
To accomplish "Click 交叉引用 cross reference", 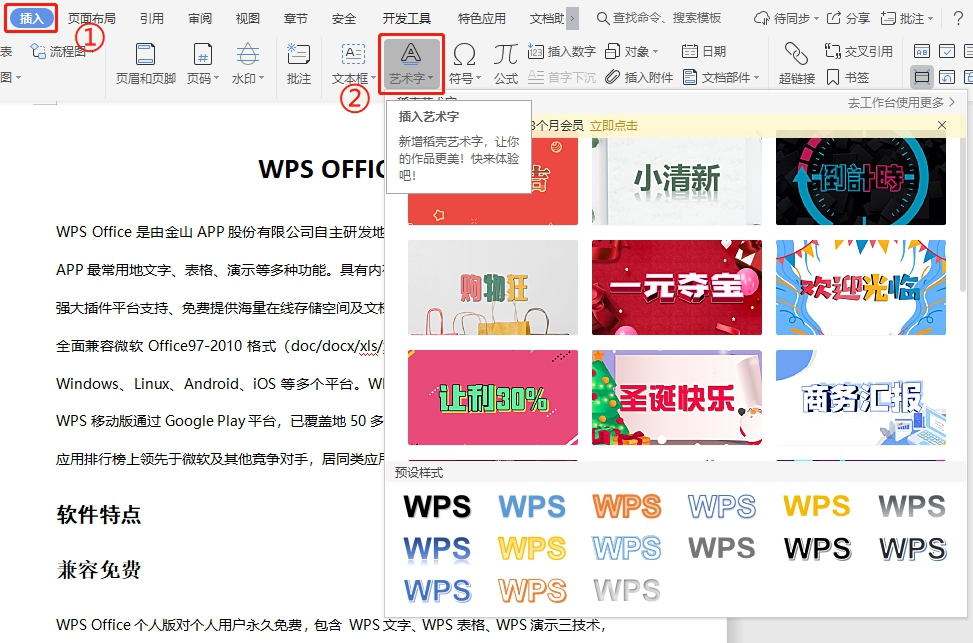I will tap(858, 52).
